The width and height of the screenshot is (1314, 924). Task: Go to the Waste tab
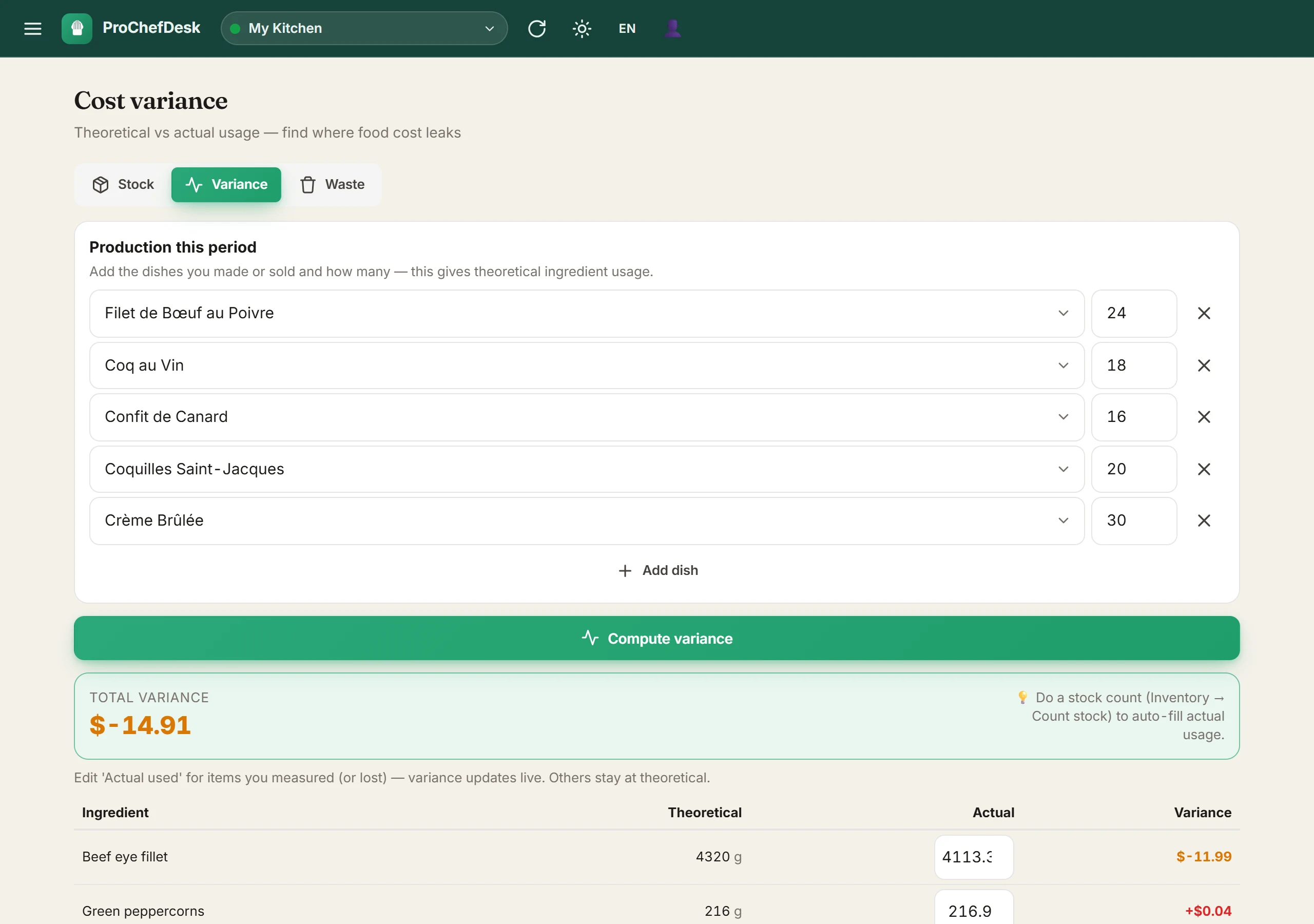332,184
